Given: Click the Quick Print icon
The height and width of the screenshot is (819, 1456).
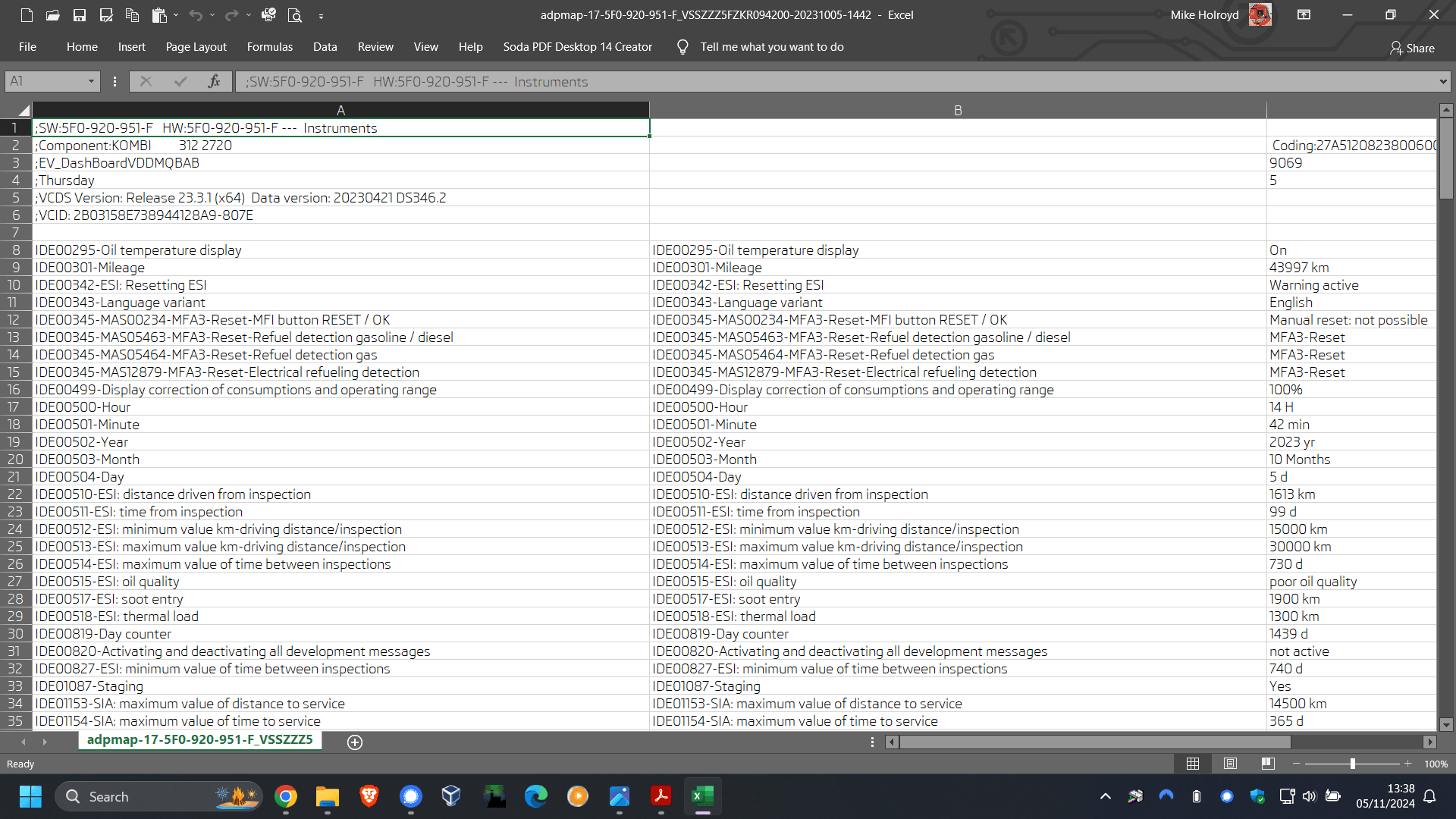Looking at the screenshot, I should point(268,15).
